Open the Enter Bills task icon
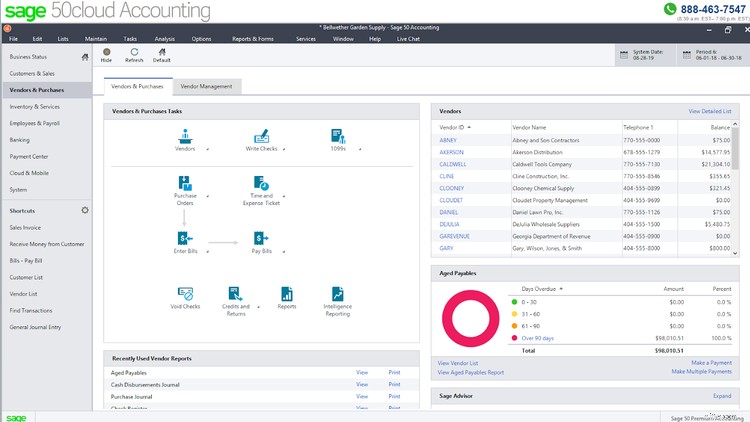Image resolution: width=750 pixels, height=422 pixels. click(185, 238)
